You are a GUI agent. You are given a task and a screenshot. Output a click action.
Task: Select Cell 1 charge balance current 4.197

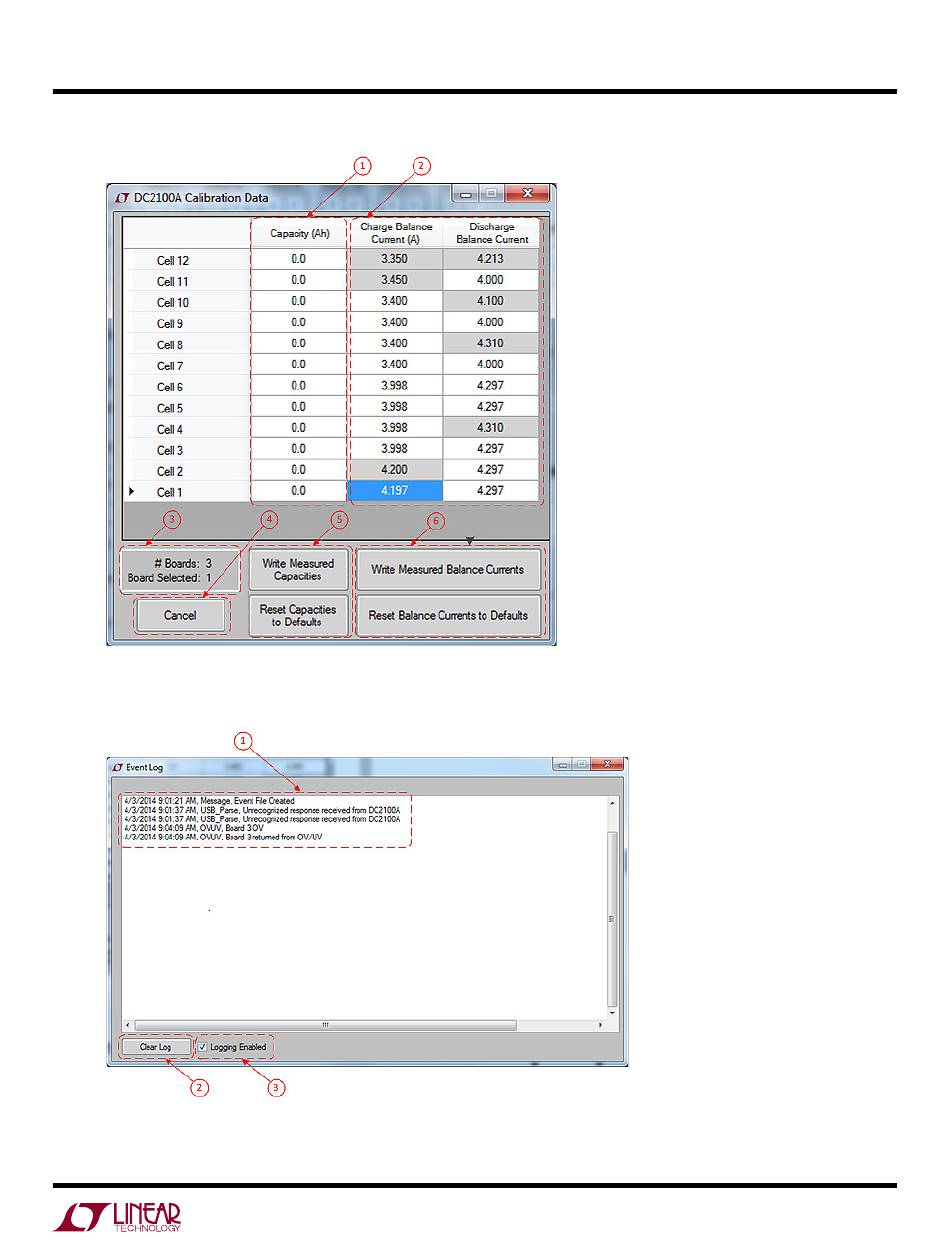click(395, 491)
